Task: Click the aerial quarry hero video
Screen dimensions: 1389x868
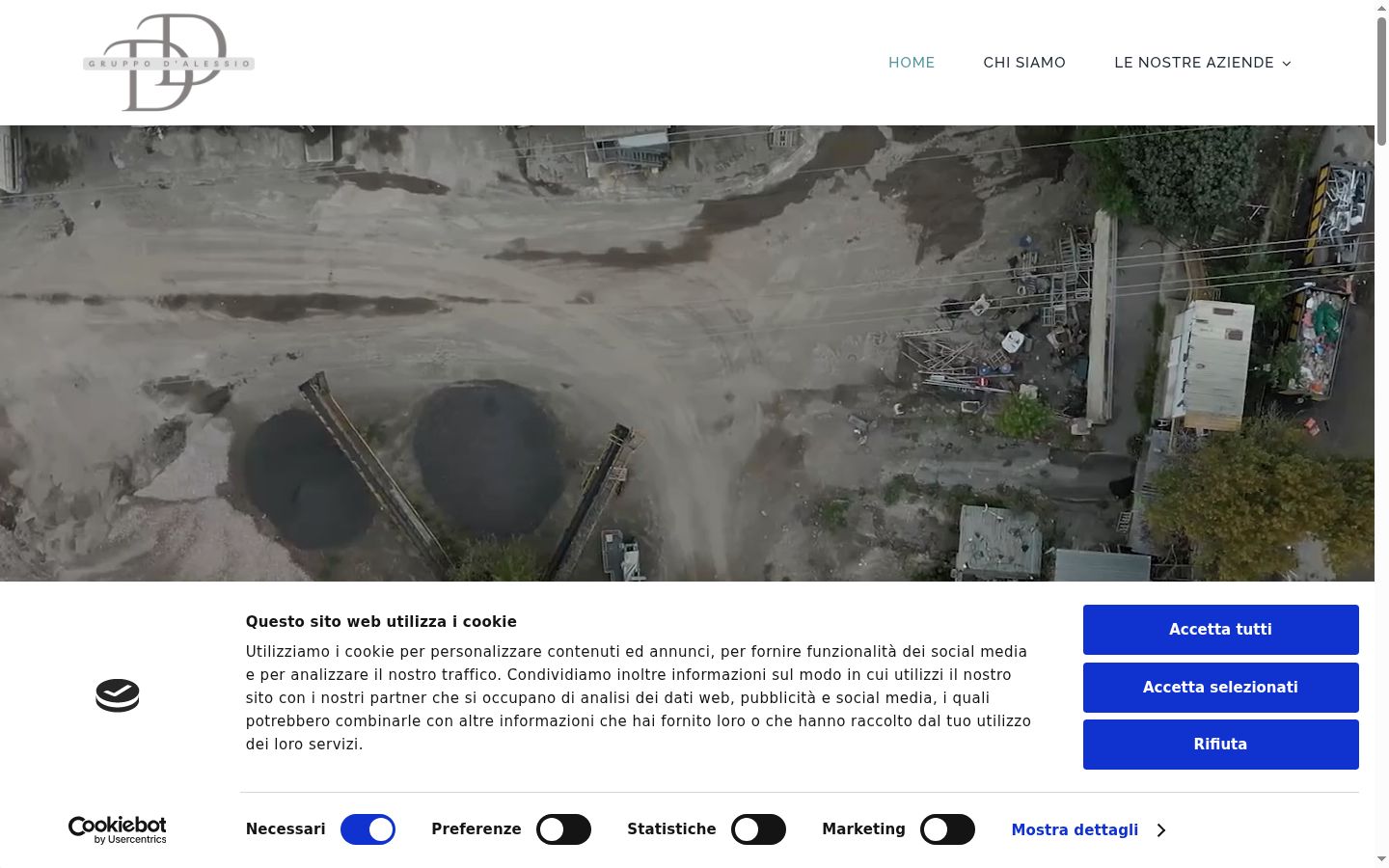Action: pyautogui.click(x=687, y=353)
